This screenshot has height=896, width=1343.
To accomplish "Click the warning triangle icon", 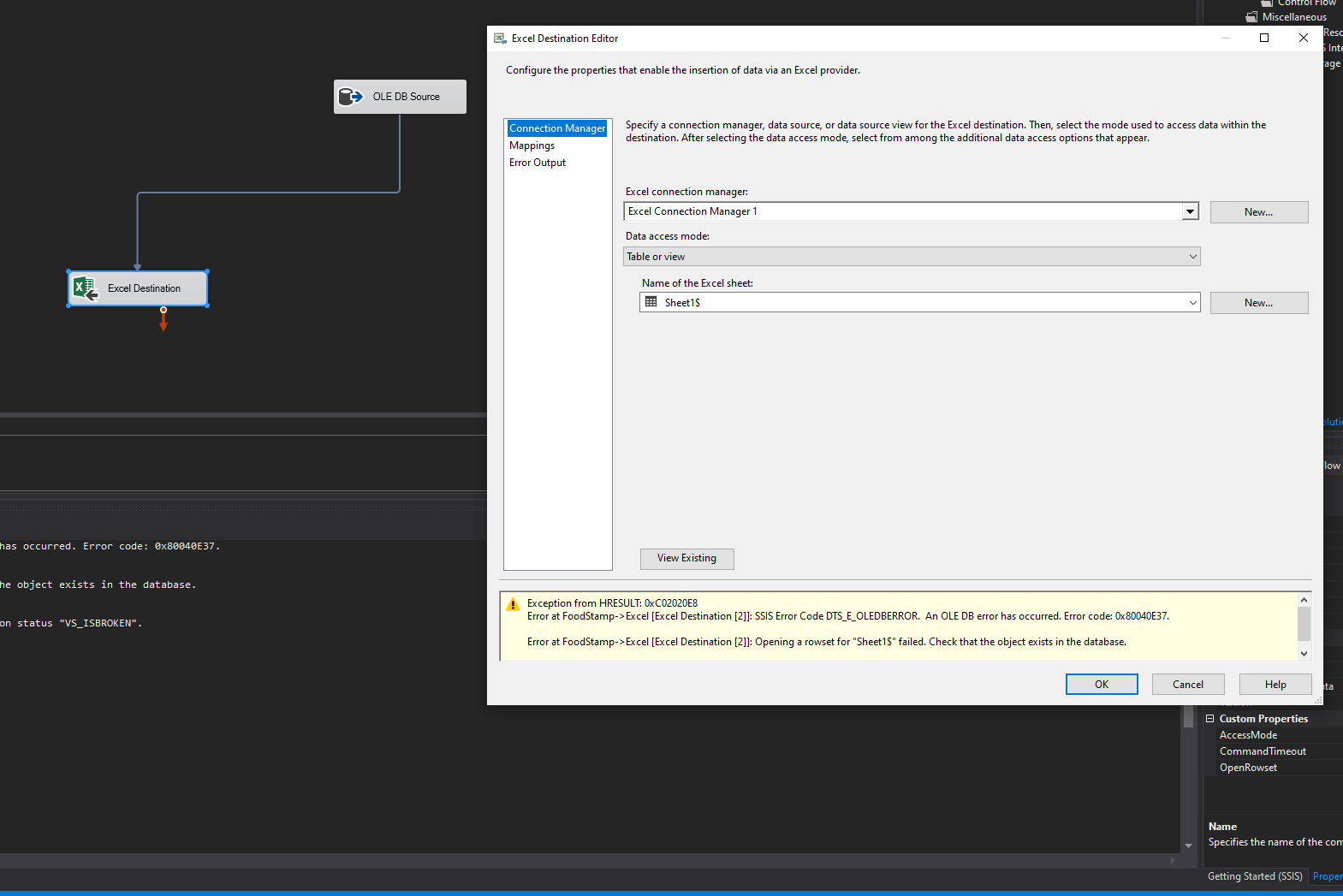I will 513,604.
